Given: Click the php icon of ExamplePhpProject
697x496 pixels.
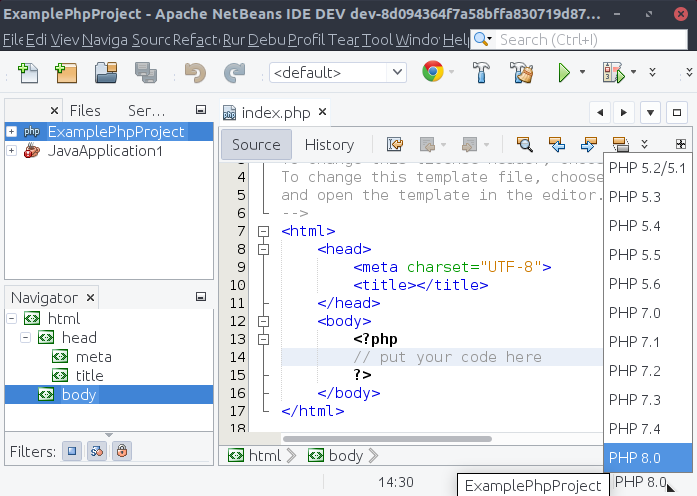Looking at the screenshot, I should point(32,132).
